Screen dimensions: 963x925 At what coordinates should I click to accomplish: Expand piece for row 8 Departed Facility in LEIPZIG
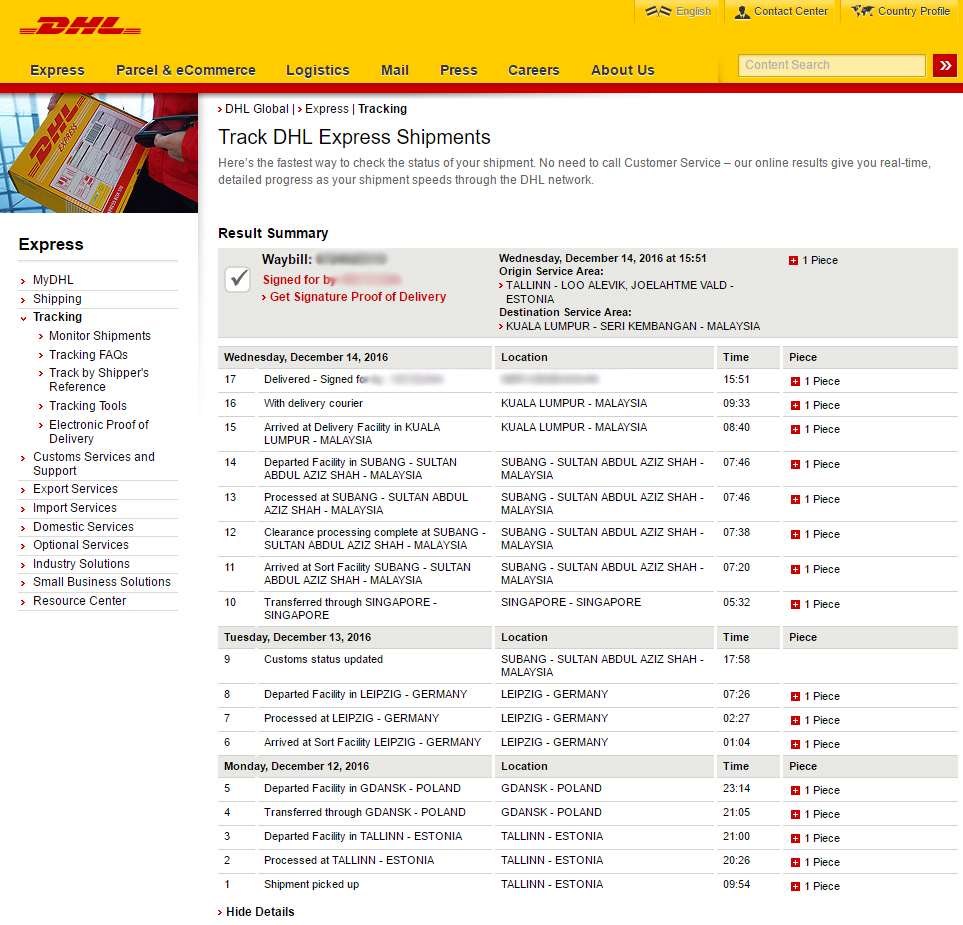coord(795,697)
